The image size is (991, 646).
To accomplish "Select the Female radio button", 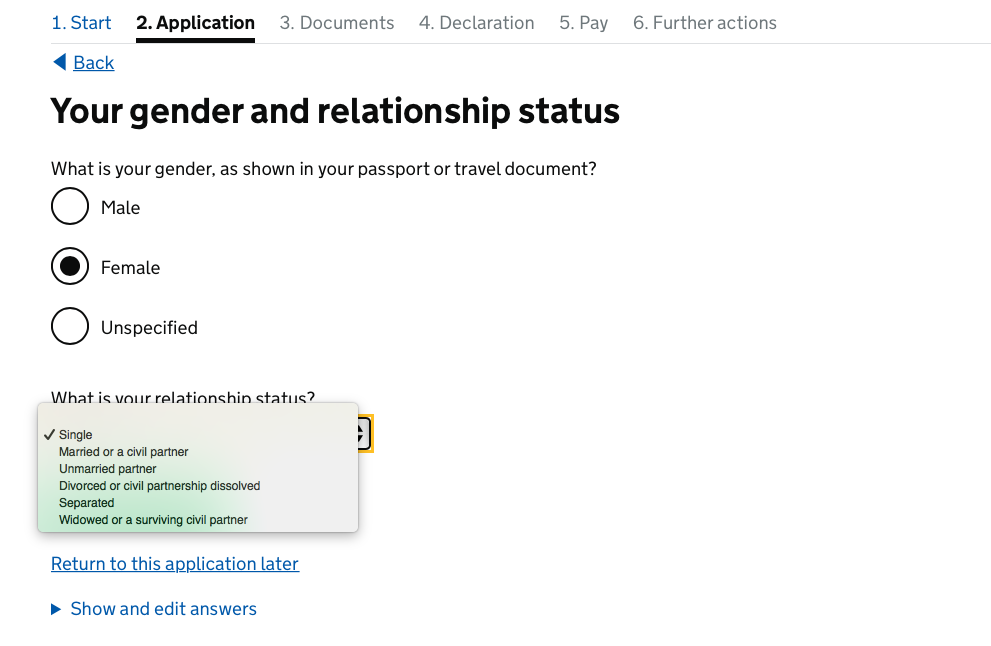I will pos(70,266).
